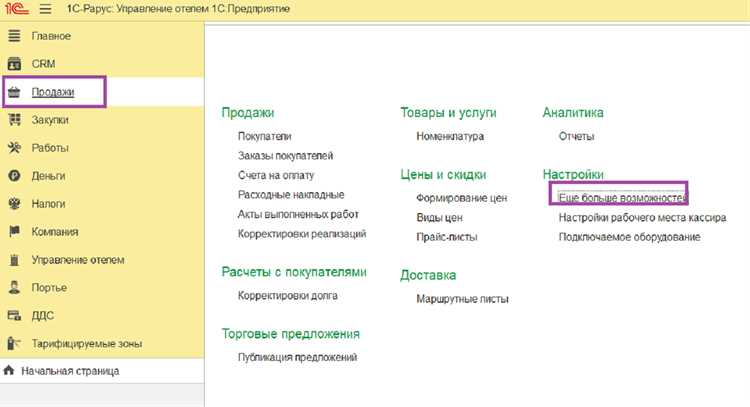The width and height of the screenshot is (750, 407).
Task: Open Прайс-листы
Action: click(447, 237)
